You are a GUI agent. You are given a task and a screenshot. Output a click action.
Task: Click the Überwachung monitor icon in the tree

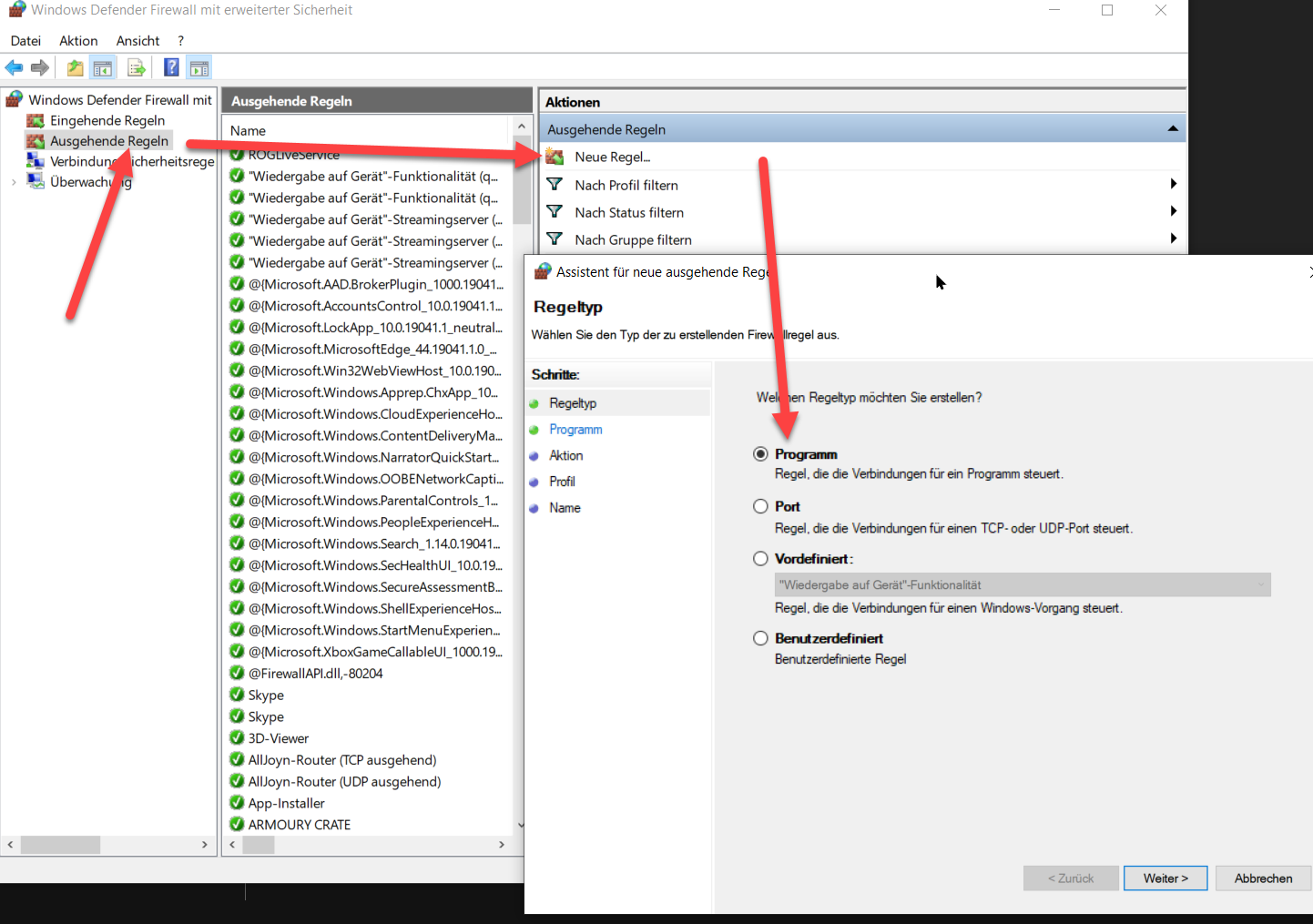[36, 181]
